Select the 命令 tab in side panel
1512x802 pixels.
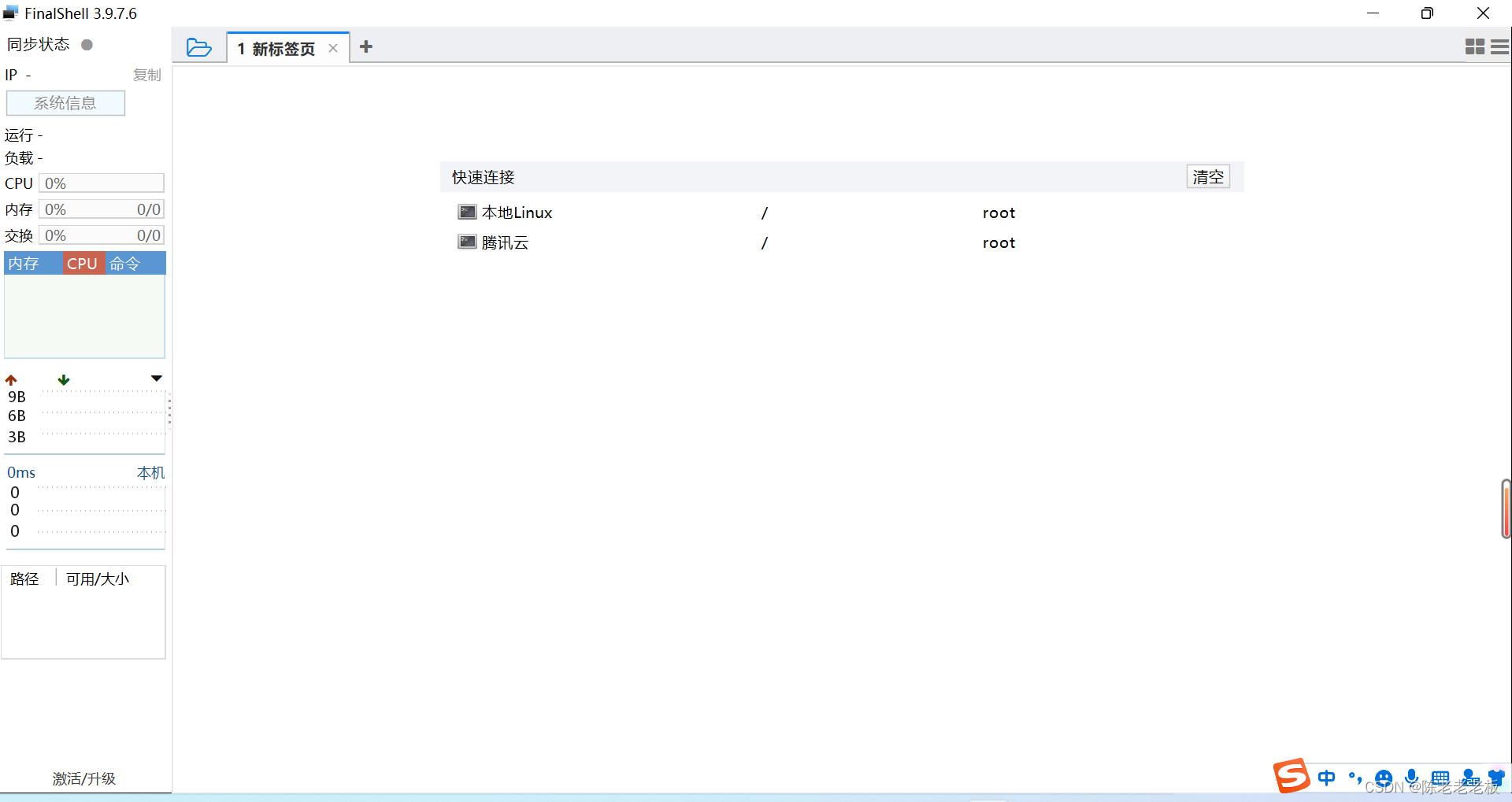tap(124, 263)
